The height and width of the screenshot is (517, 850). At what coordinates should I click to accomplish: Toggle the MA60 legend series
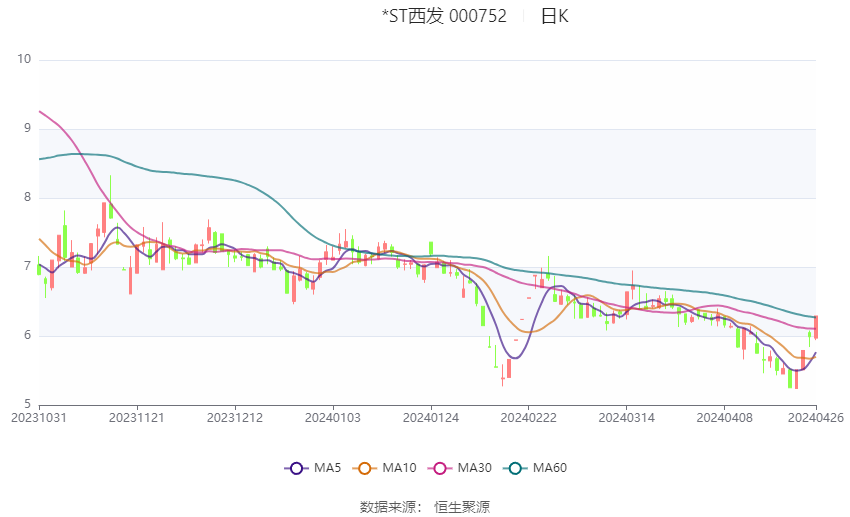[x=535, y=468]
